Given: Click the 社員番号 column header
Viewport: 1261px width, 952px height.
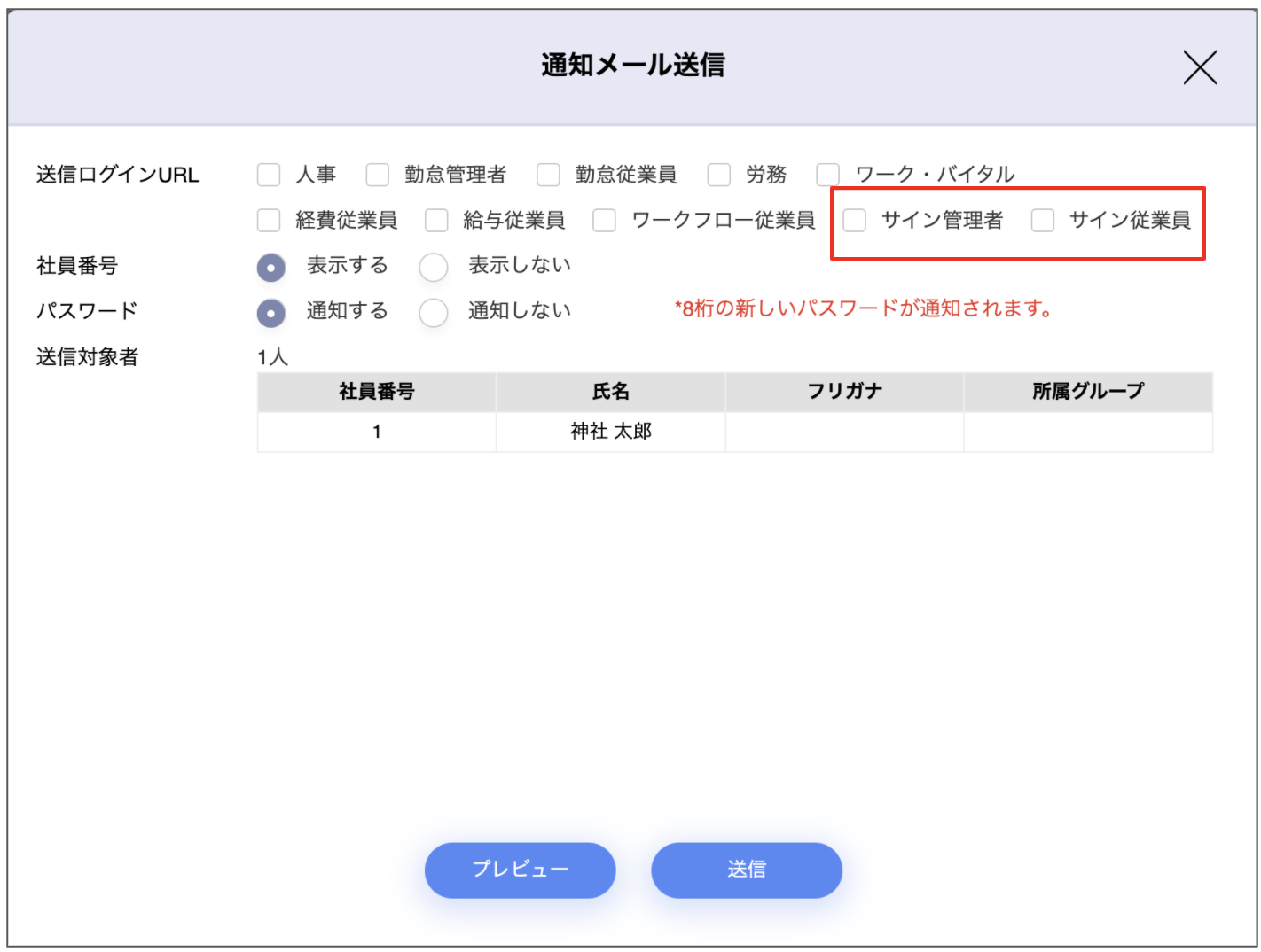Looking at the screenshot, I should 376,392.
